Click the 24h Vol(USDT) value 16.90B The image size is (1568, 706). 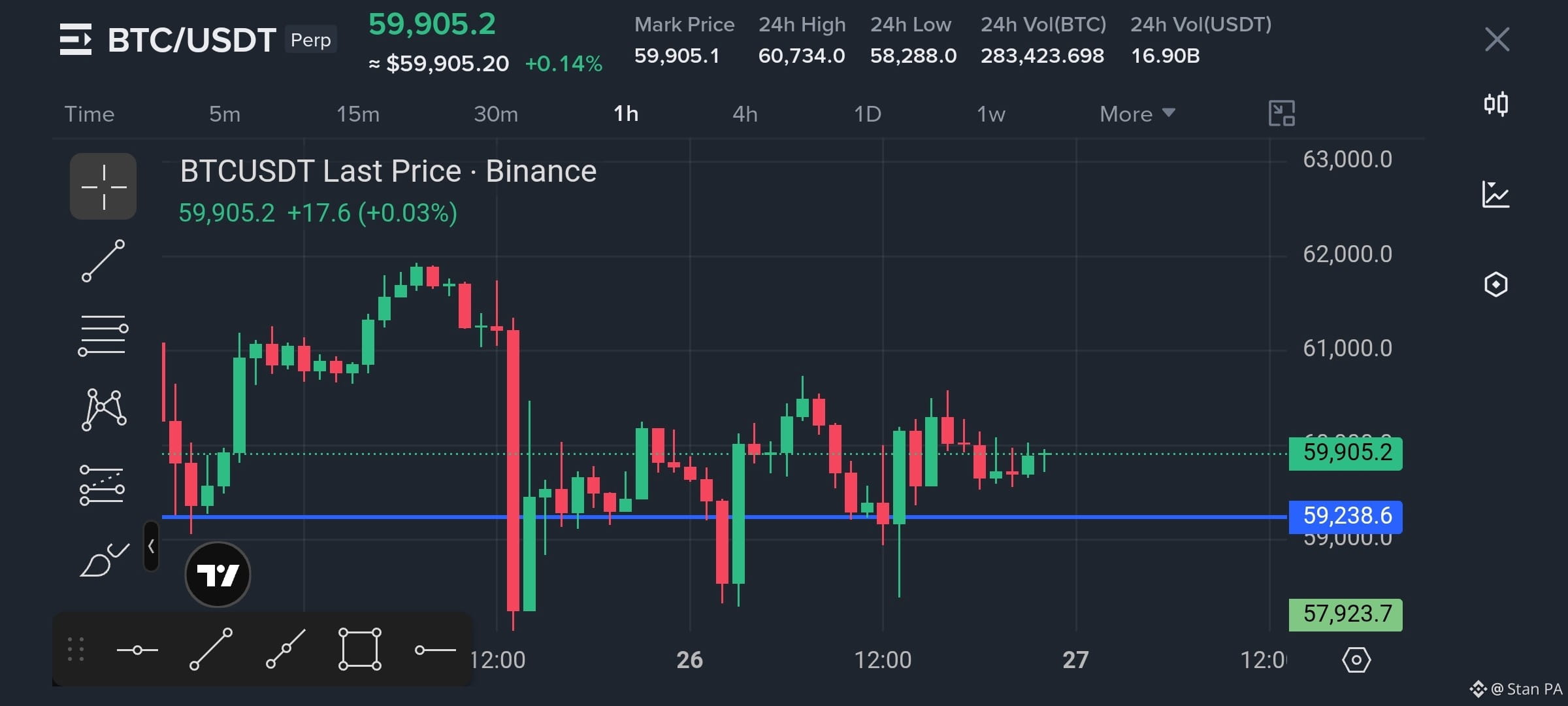[x=1166, y=56]
